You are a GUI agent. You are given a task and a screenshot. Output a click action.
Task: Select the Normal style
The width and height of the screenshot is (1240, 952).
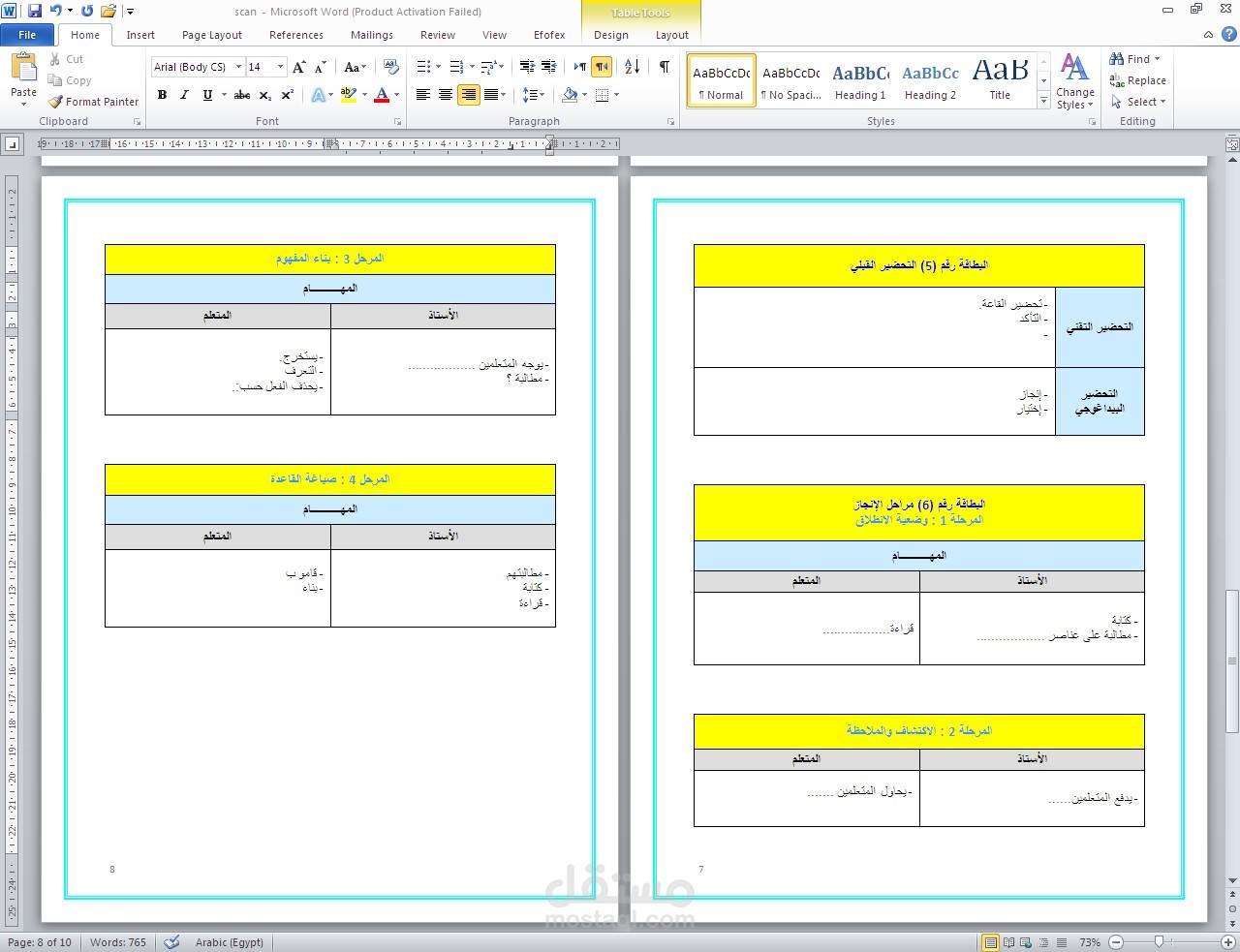[722, 81]
